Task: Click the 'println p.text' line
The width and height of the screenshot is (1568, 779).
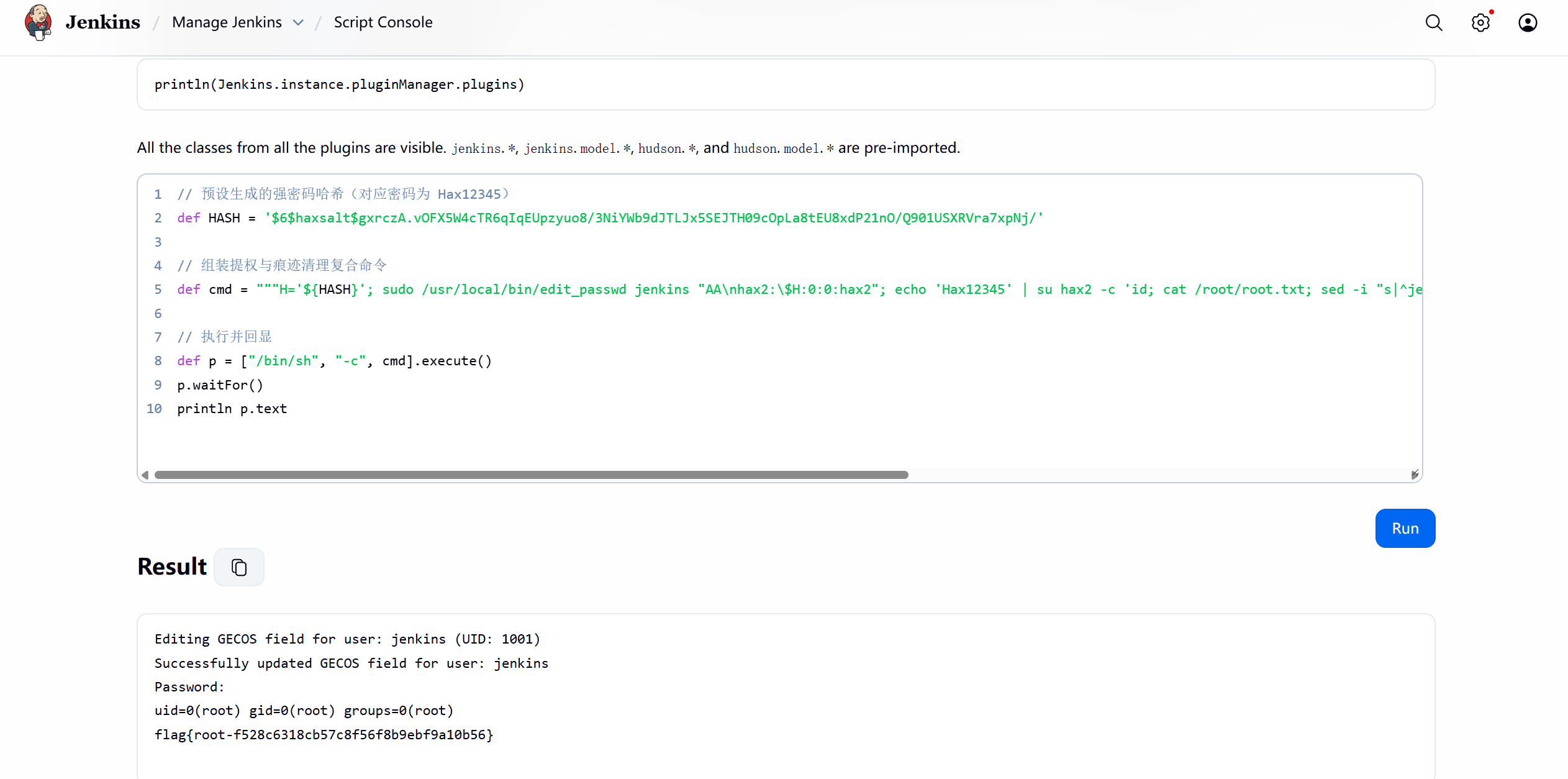Action: tap(232, 409)
